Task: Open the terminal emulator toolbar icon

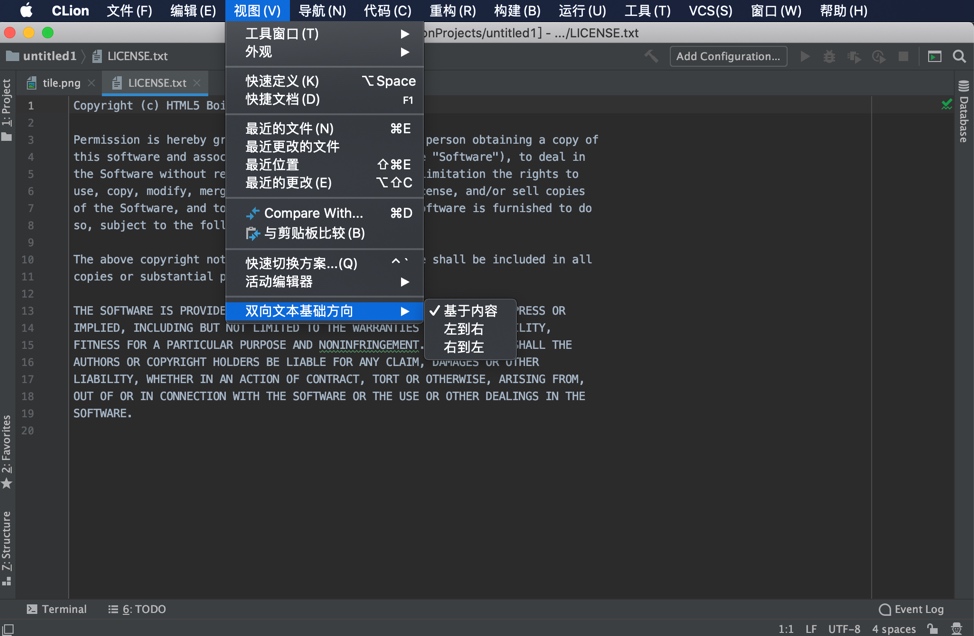Action: point(934,56)
